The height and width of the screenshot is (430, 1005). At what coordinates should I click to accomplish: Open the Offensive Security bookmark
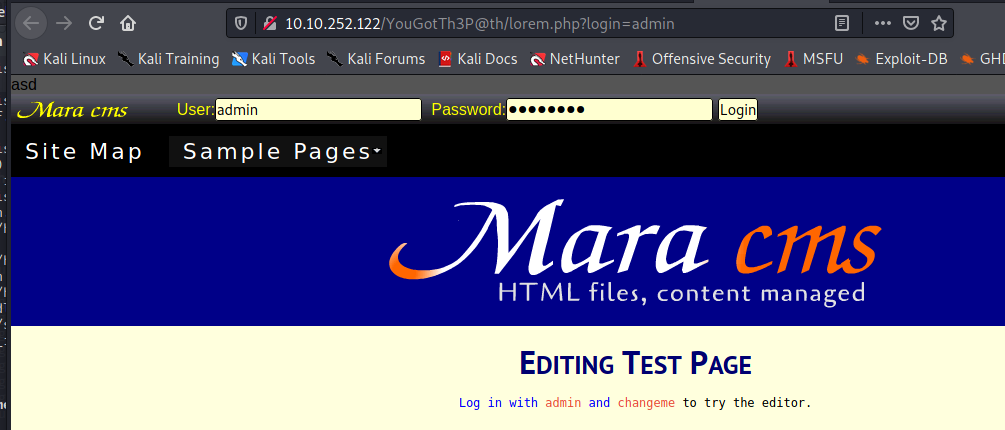(701, 59)
